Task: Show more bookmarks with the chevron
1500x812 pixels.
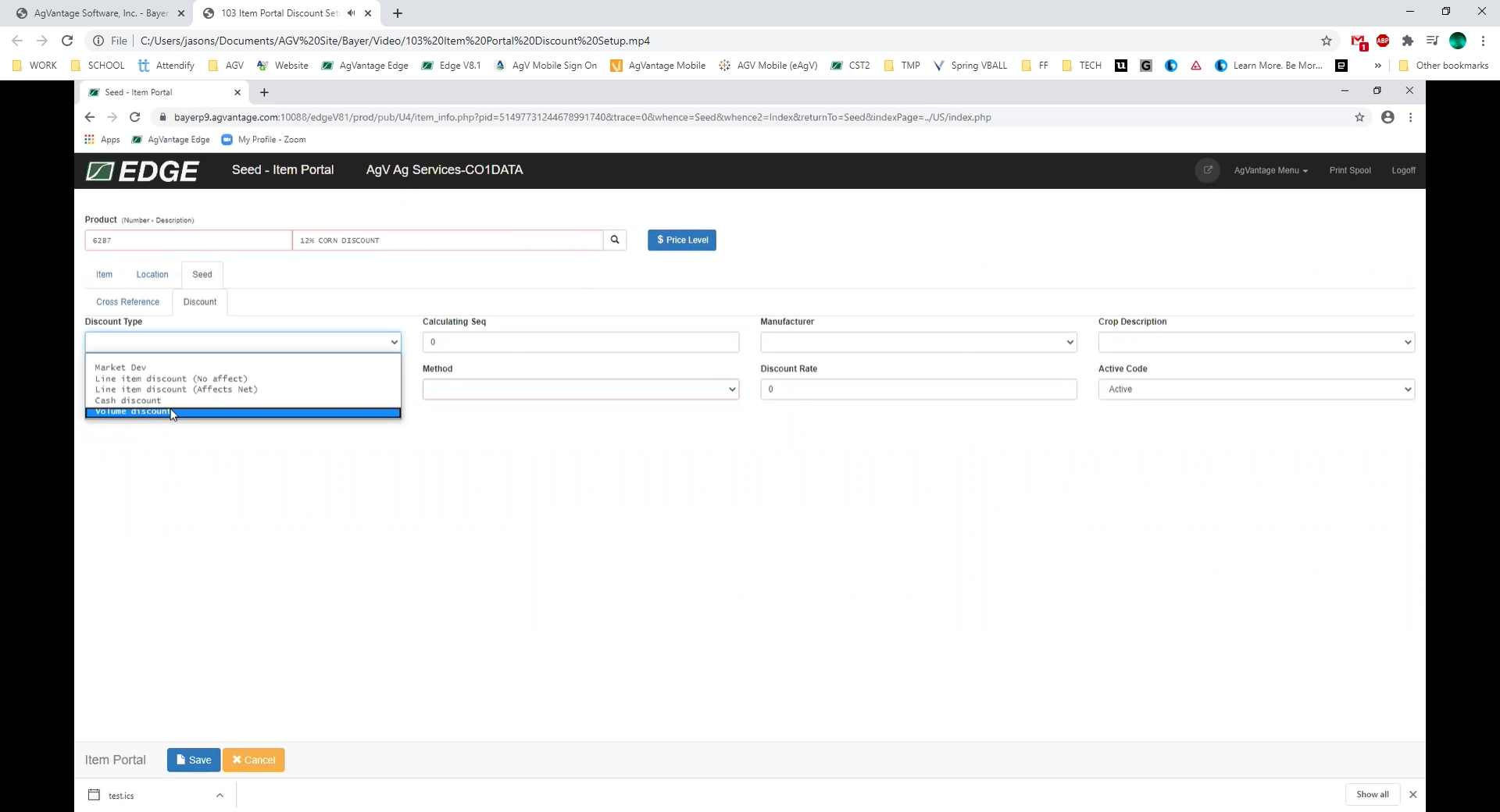Action: click(1377, 66)
